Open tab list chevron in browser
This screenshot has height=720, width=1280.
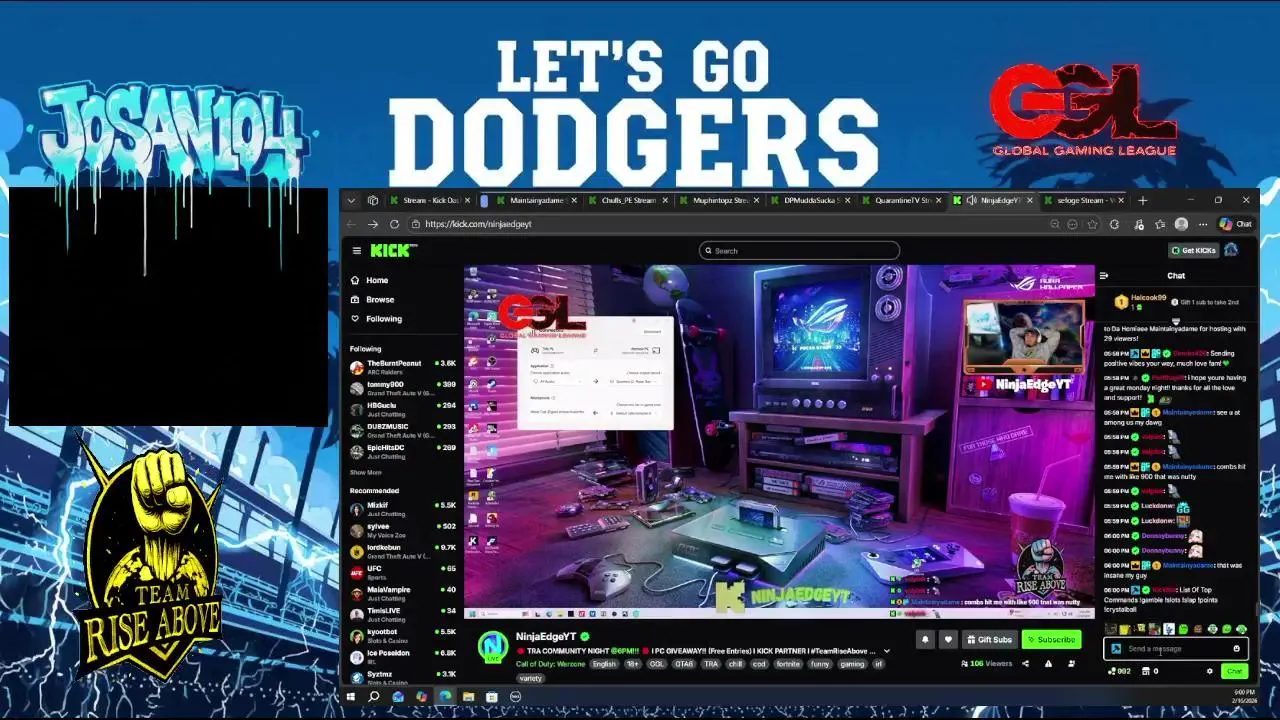pyautogui.click(x=351, y=200)
